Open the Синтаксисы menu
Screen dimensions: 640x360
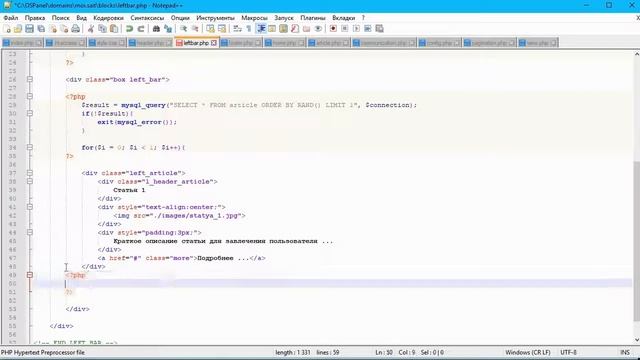[147, 18]
